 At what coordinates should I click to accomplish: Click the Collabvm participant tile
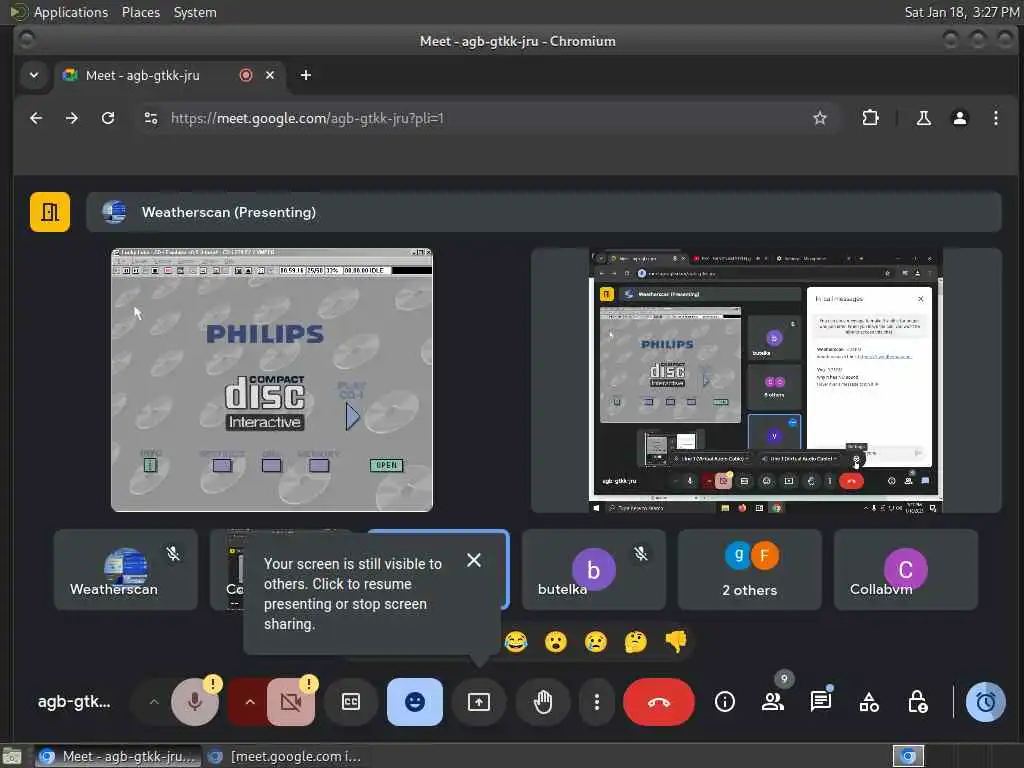(906, 570)
